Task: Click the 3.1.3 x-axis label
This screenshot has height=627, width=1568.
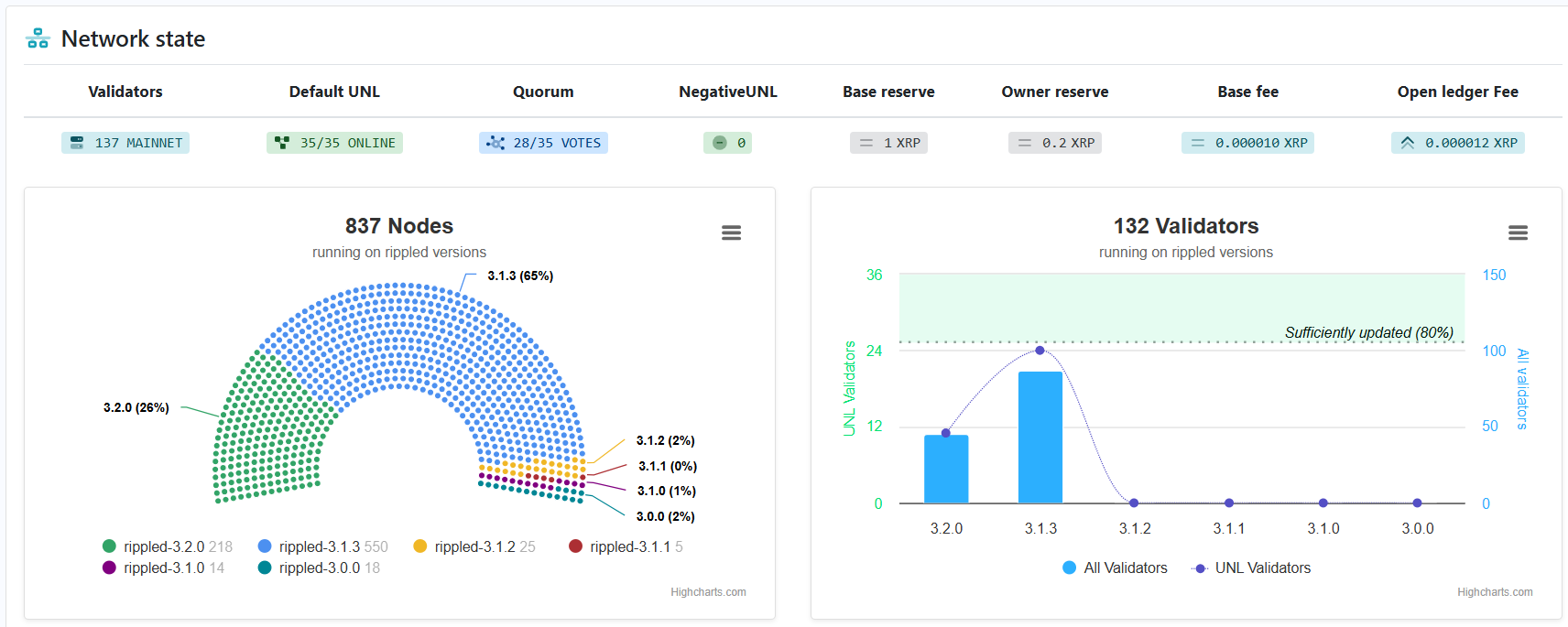Action: pos(1040,528)
